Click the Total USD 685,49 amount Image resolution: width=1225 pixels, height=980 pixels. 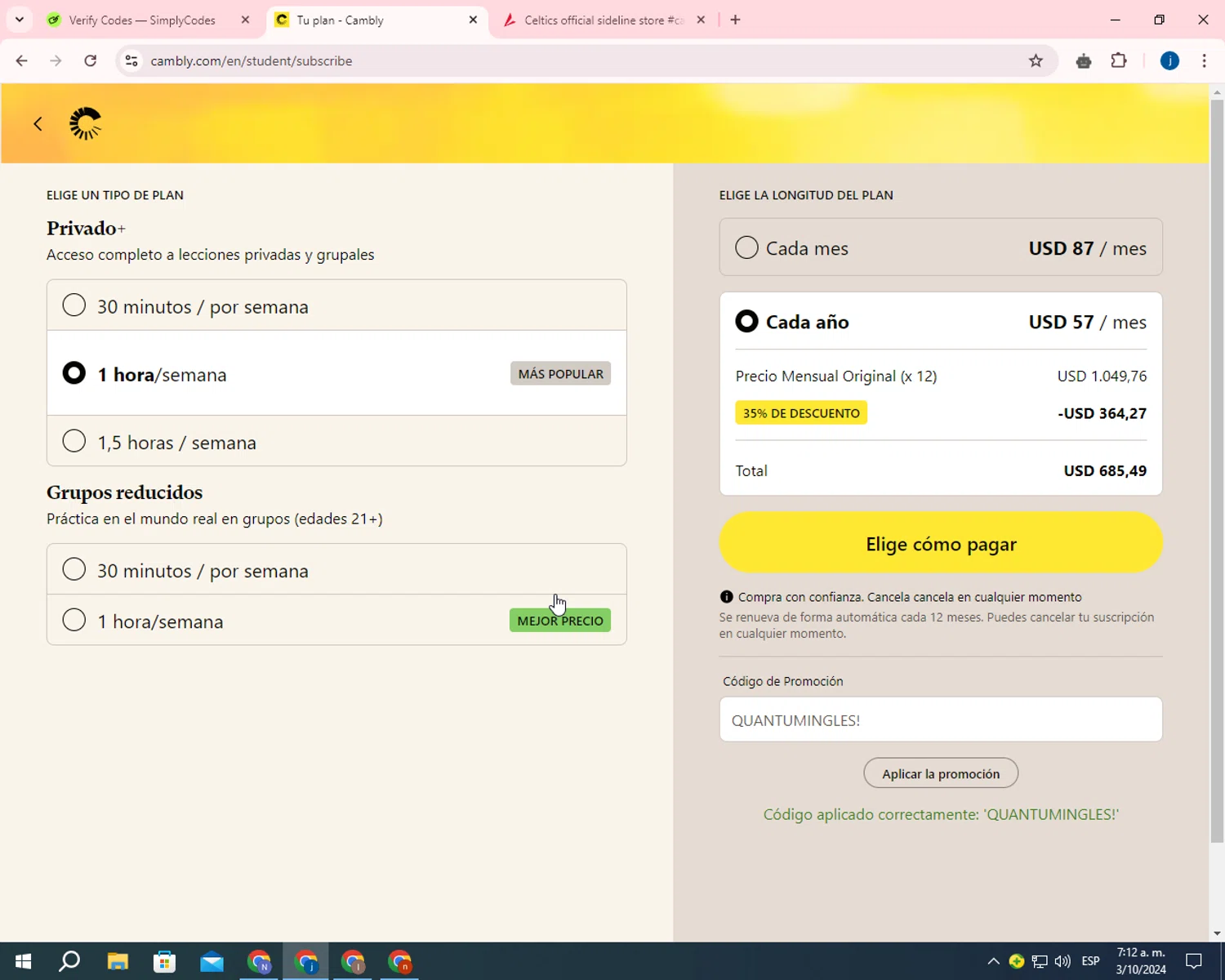tap(1105, 470)
